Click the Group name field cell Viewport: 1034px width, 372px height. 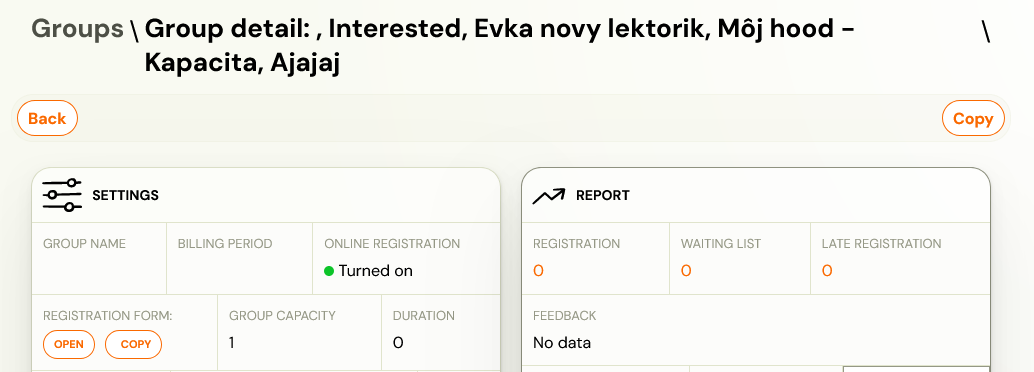(x=99, y=259)
